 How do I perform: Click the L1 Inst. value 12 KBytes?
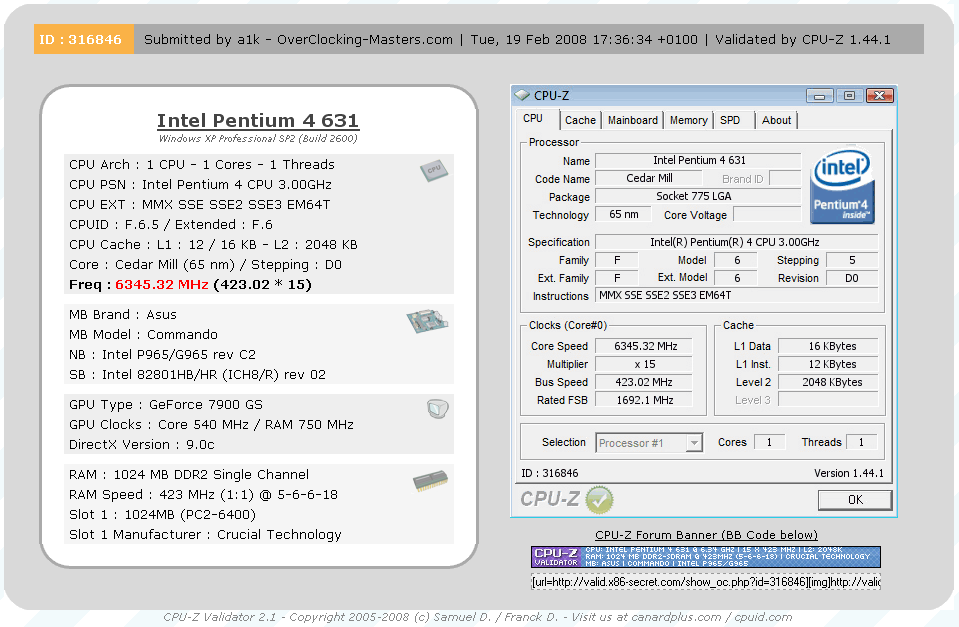(829, 364)
